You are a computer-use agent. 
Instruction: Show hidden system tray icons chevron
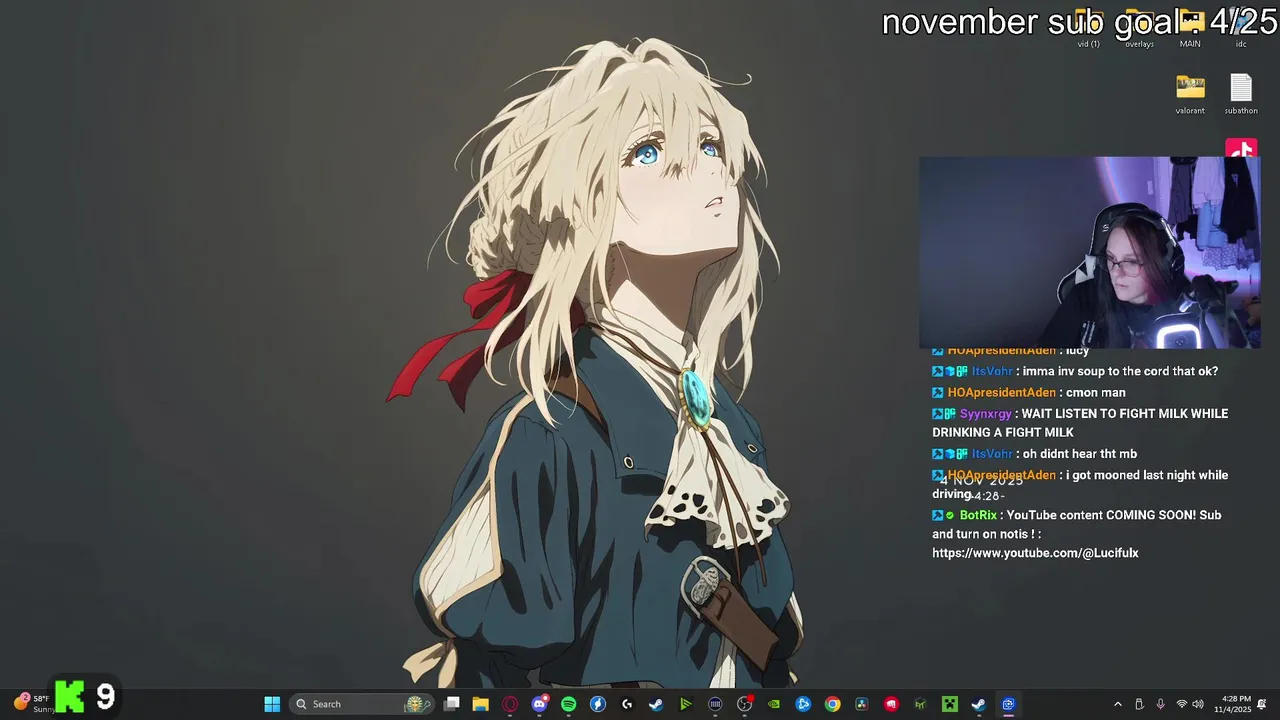[1118, 704]
